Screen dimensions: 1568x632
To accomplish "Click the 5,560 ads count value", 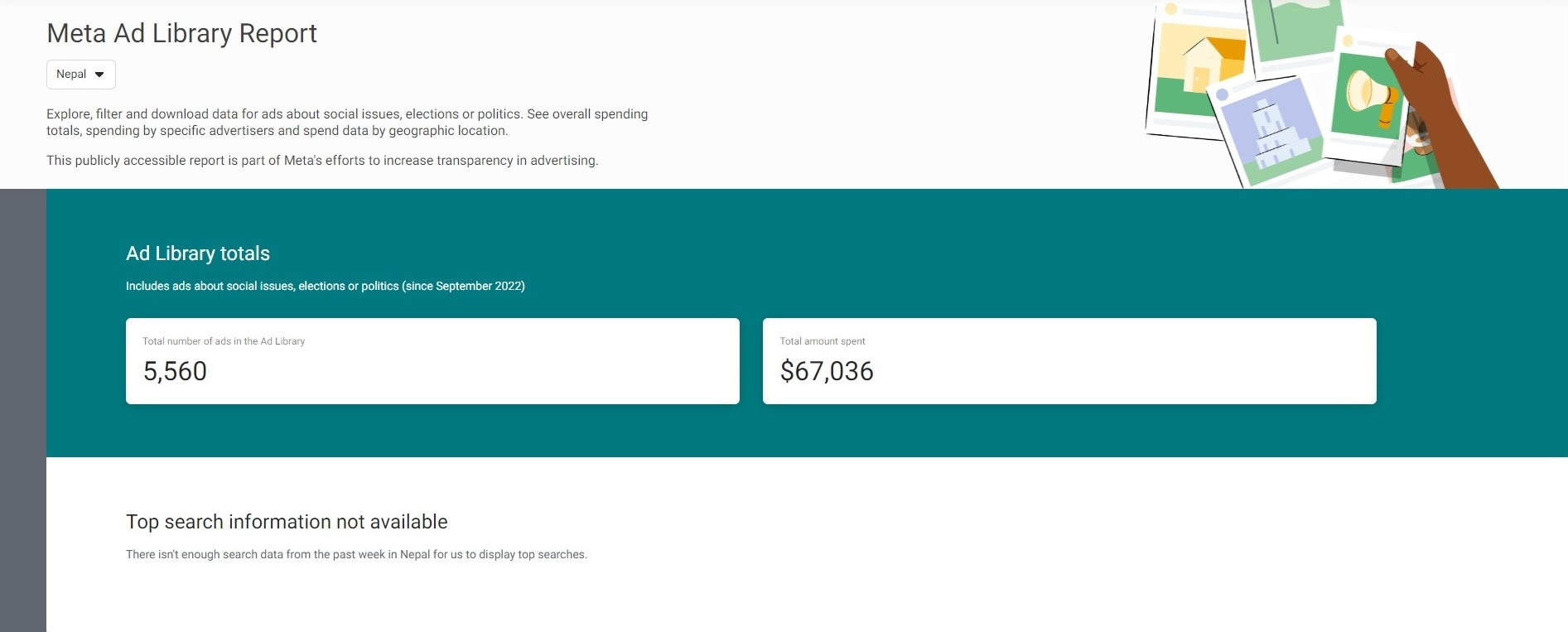I will pos(175,371).
